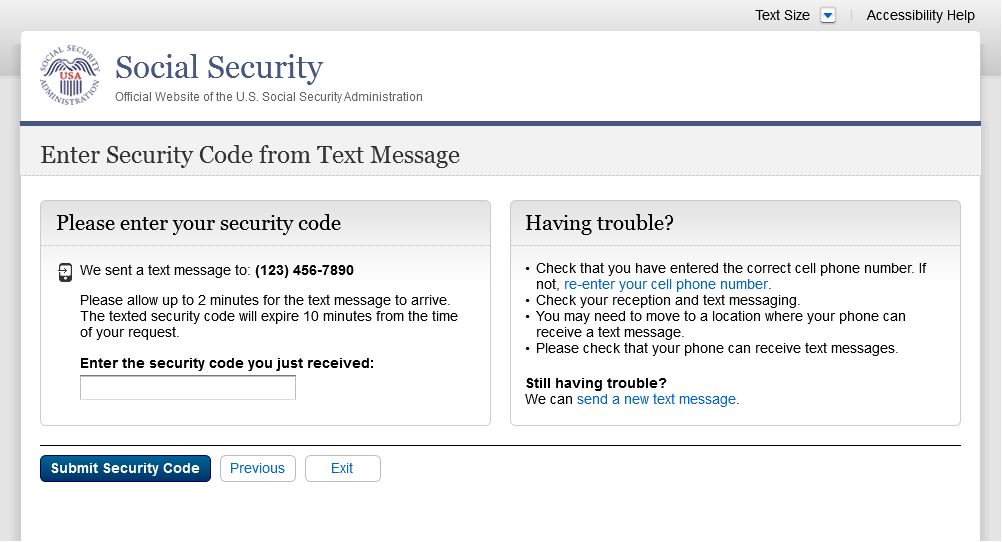Open the Text Size dropdown arrow
Viewport: 1002px width, 542px height.
[827, 15]
